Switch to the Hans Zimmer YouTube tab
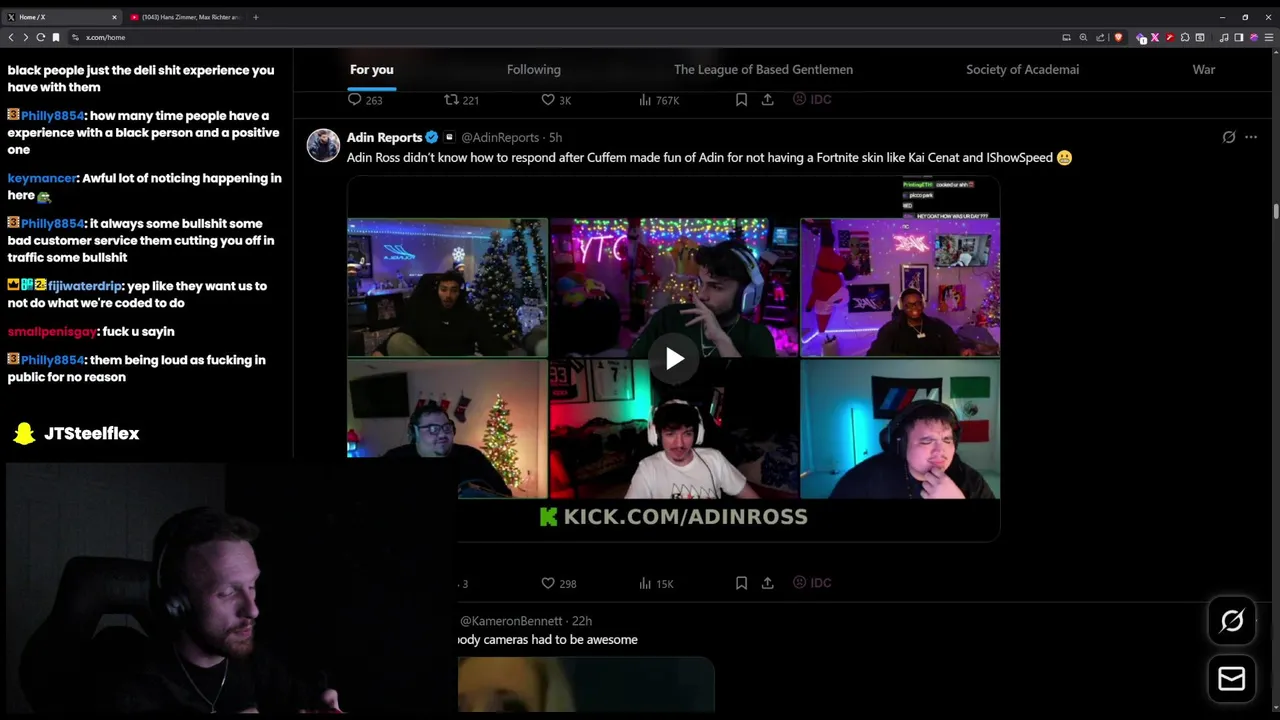Image resolution: width=1280 pixels, height=720 pixels. [x=185, y=17]
